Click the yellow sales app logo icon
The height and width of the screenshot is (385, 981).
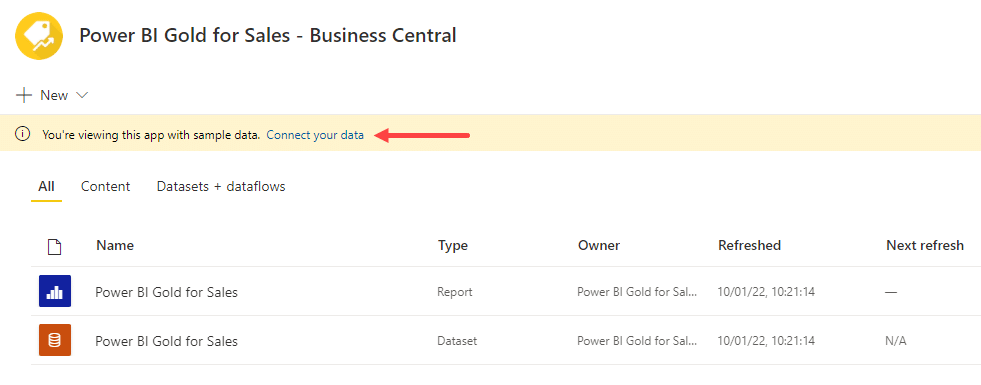(x=39, y=36)
